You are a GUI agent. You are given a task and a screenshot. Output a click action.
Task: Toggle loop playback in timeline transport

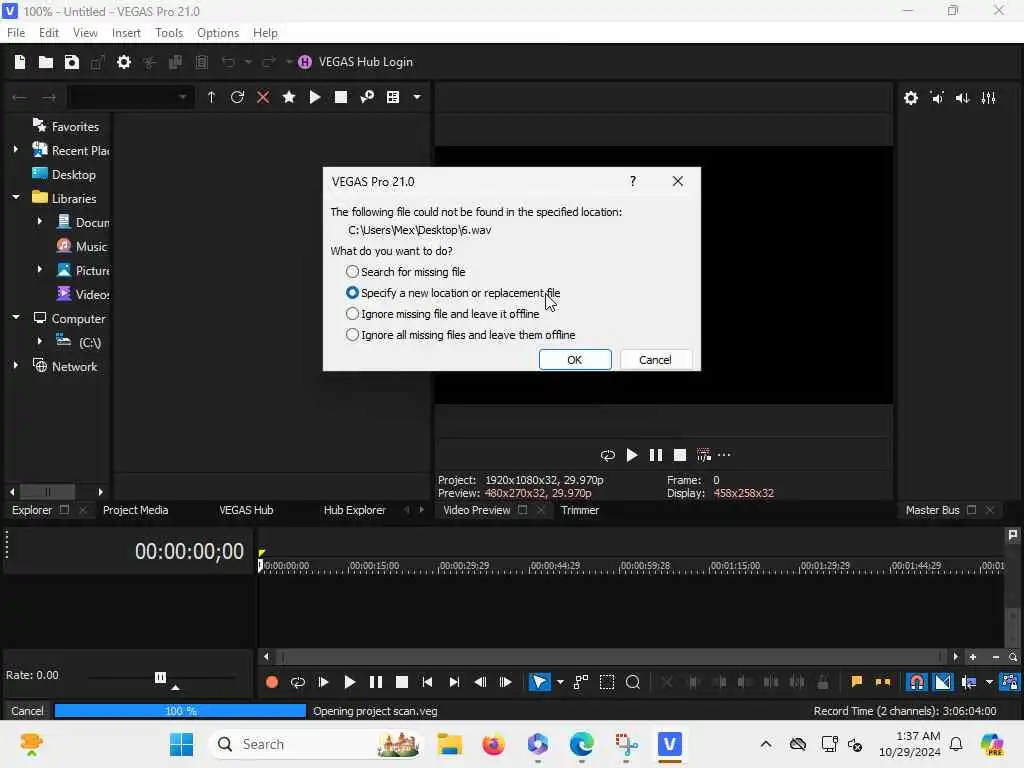[298, 682]
